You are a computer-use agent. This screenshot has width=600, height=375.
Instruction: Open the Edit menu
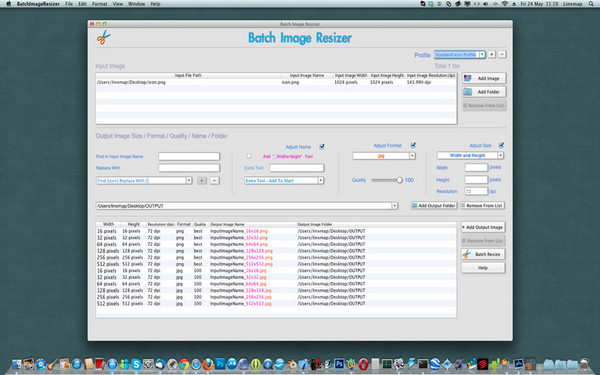[82, 4]
